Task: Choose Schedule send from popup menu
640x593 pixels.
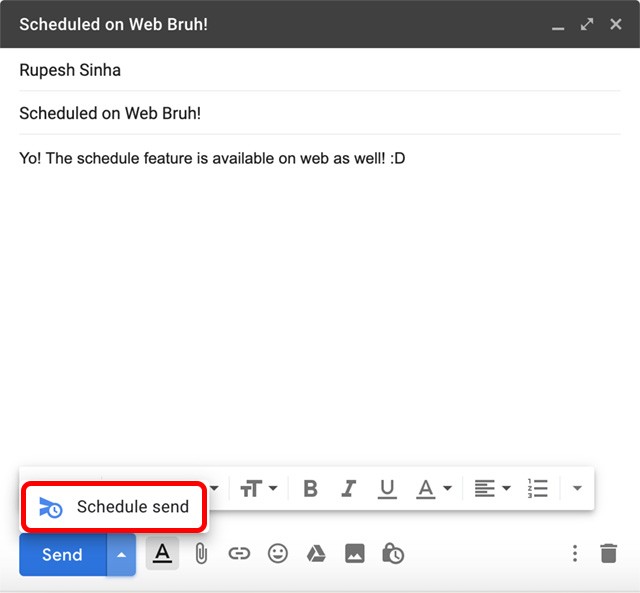Action: coord(114,507)
